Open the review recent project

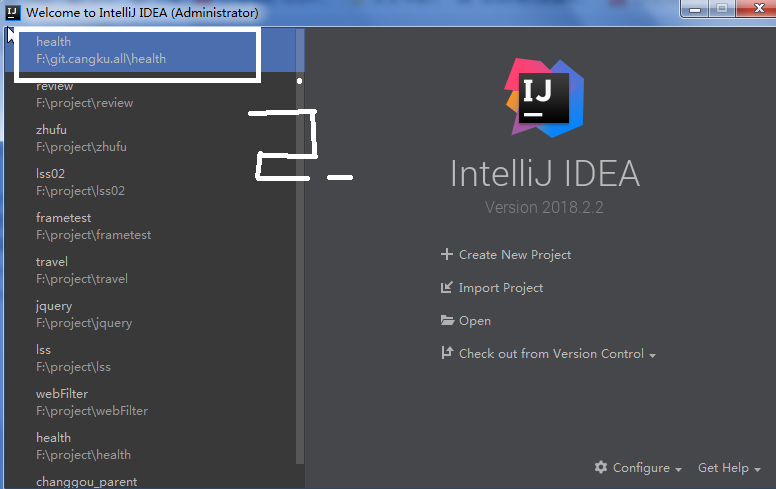pos(150,94)
